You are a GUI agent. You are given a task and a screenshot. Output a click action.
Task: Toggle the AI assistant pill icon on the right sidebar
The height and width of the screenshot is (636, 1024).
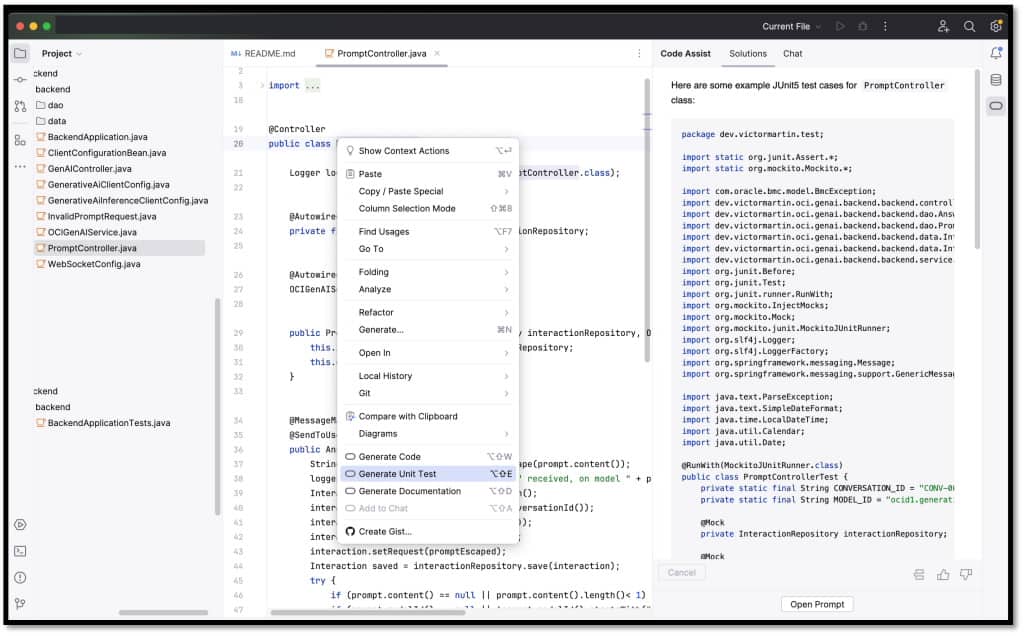(x=996, y=104)
